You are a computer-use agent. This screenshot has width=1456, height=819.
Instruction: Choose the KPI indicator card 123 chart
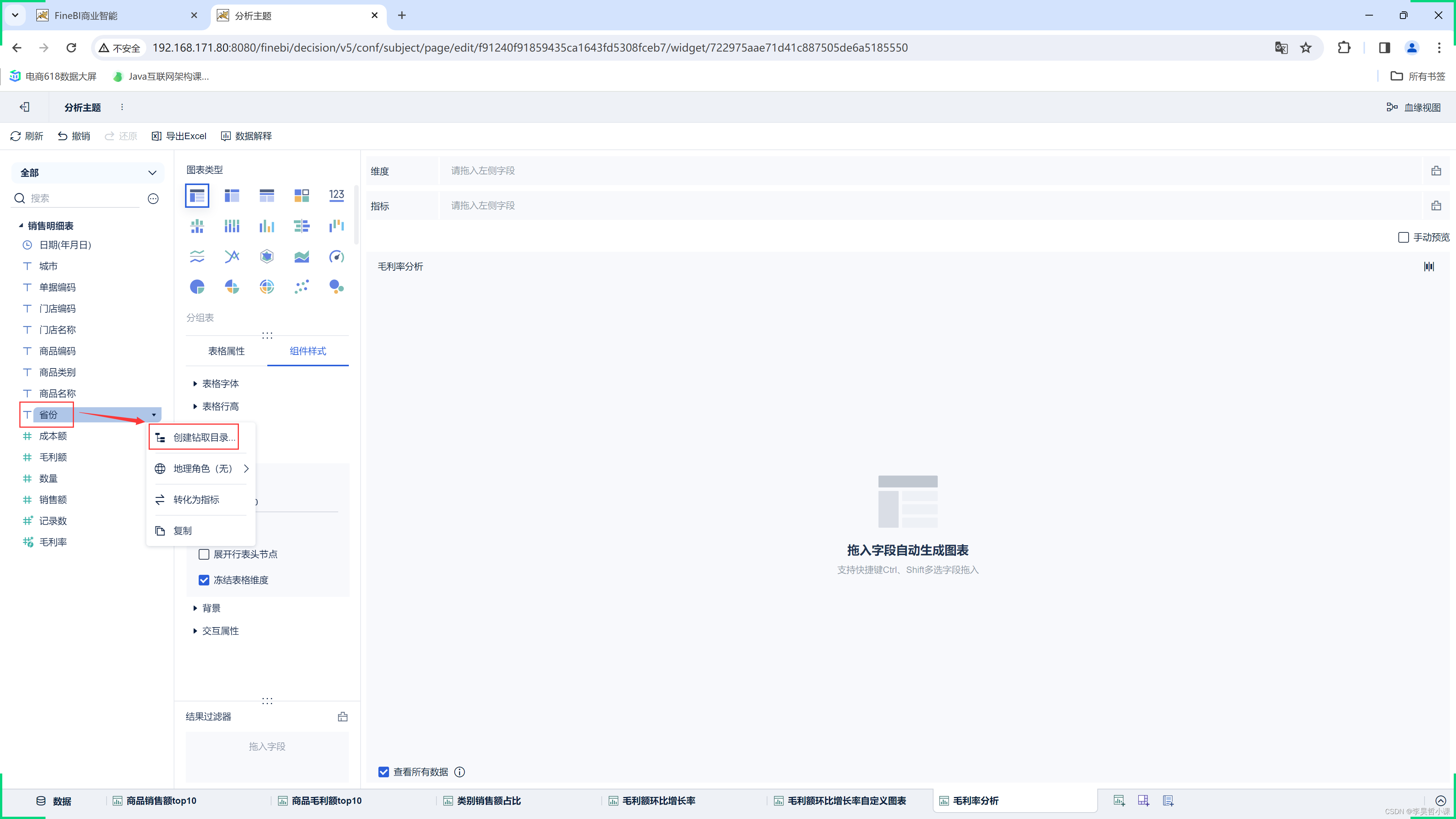pyautogui.click(x=337, y=196)
